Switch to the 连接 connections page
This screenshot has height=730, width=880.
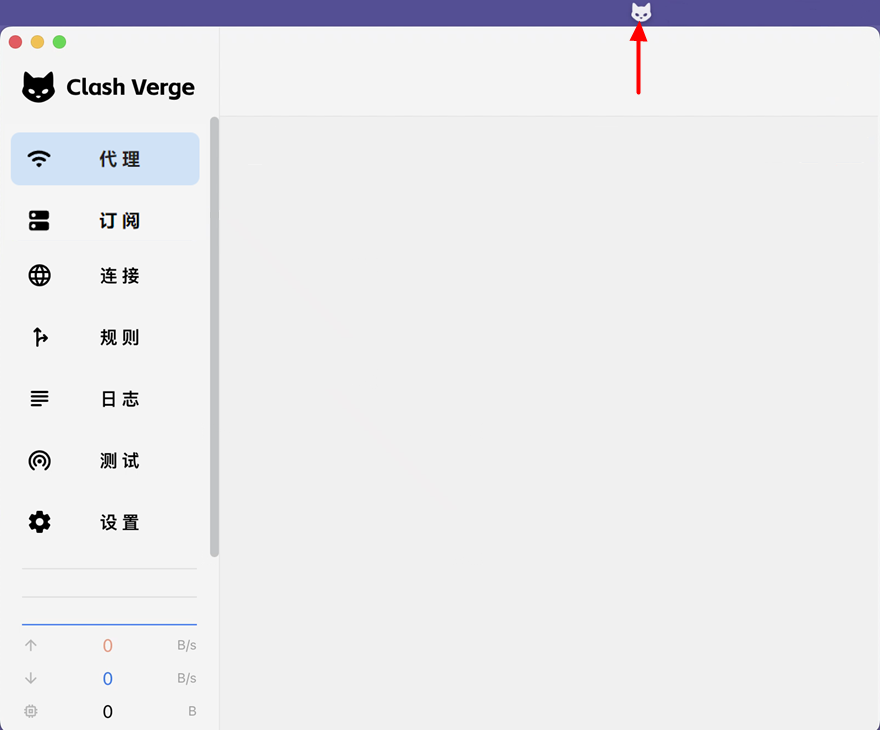(x=105, y=276)
